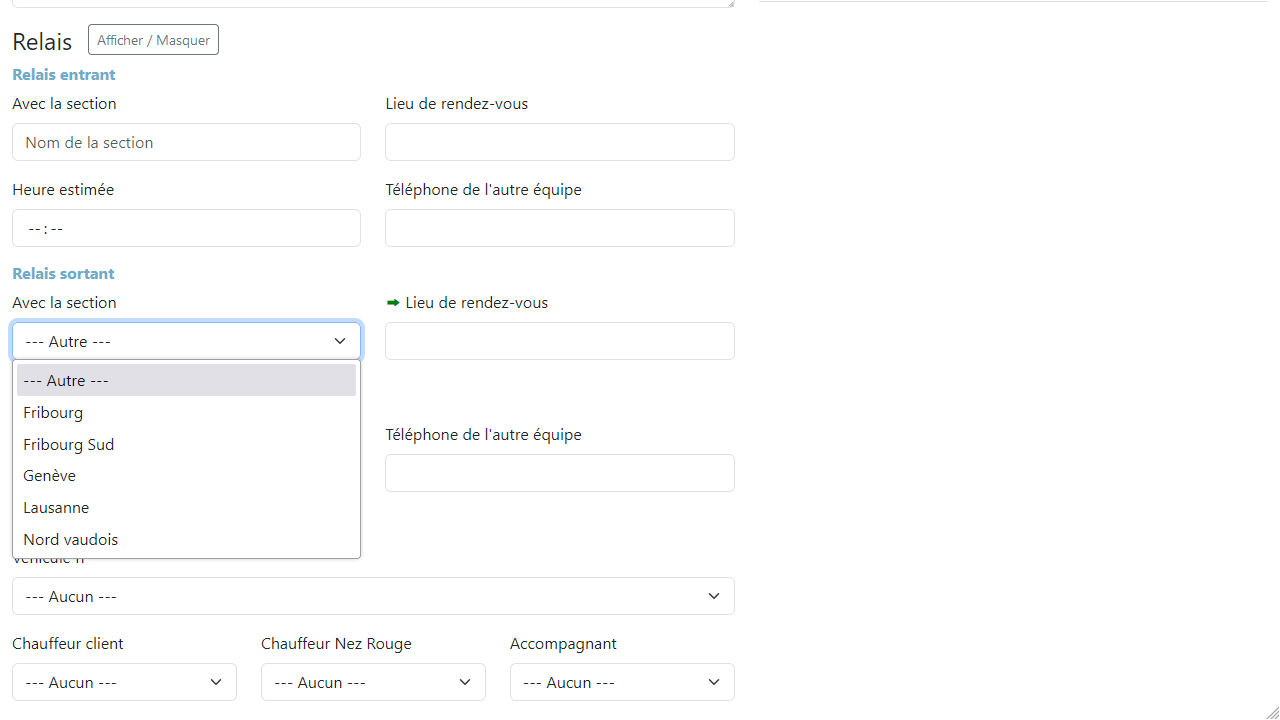Select Genève in the section list
This screenshot has width=1280, height=720.
point(186,476)
